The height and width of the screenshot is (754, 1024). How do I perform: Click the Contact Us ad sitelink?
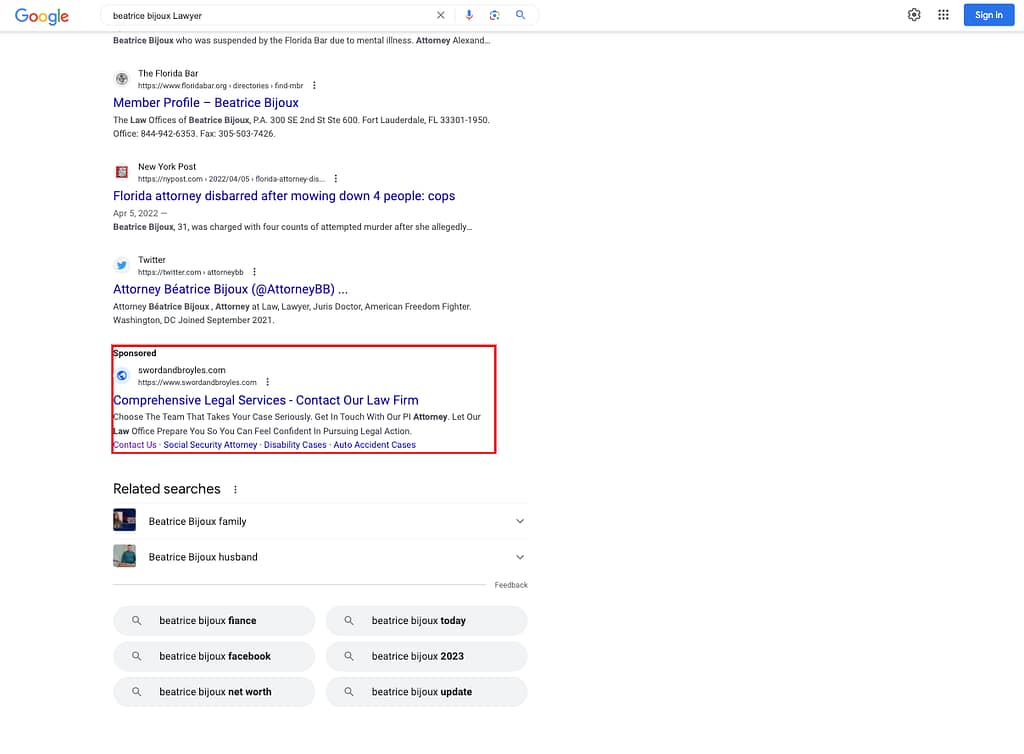coord(135,445)
